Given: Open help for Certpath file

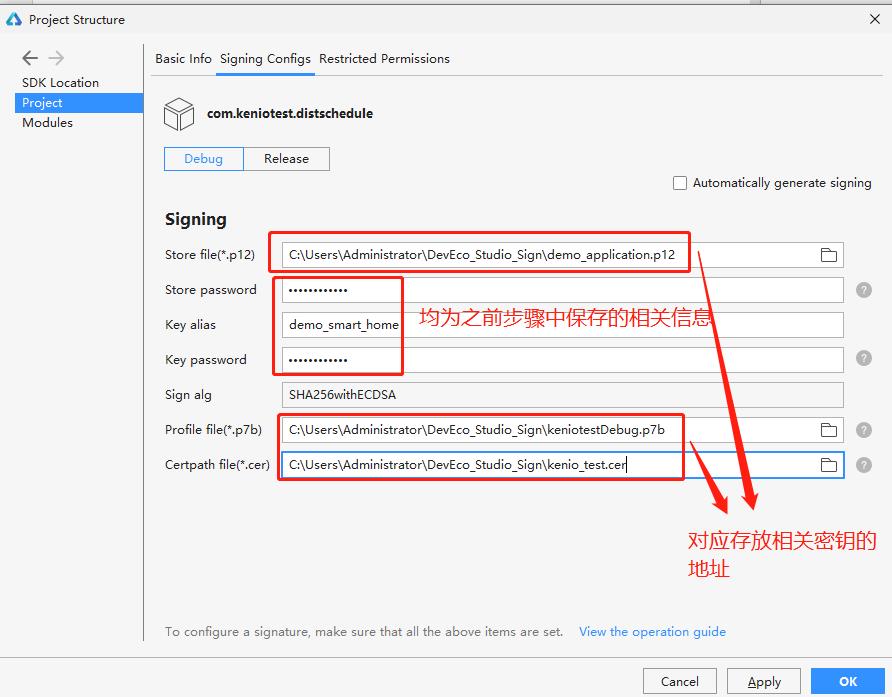Looking at the screenshot, I should coord(864,465).
